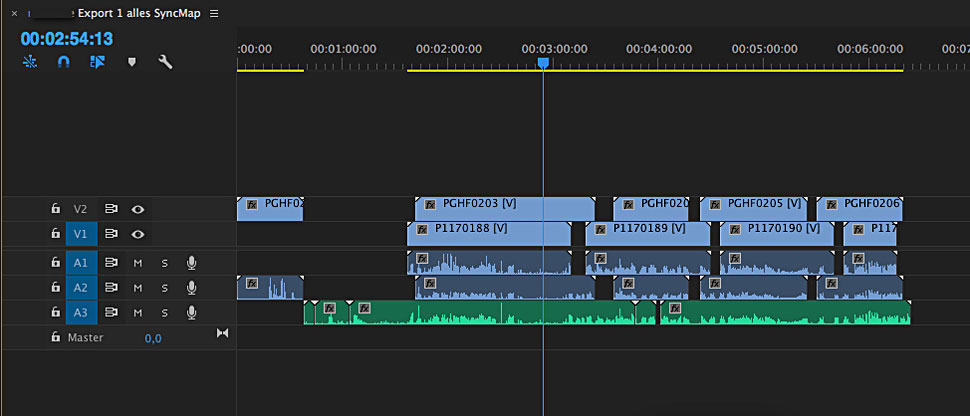970x416 pixels.
Task: Select clip PGHF0205 [V] on V2
Action: tap(753, 209)
